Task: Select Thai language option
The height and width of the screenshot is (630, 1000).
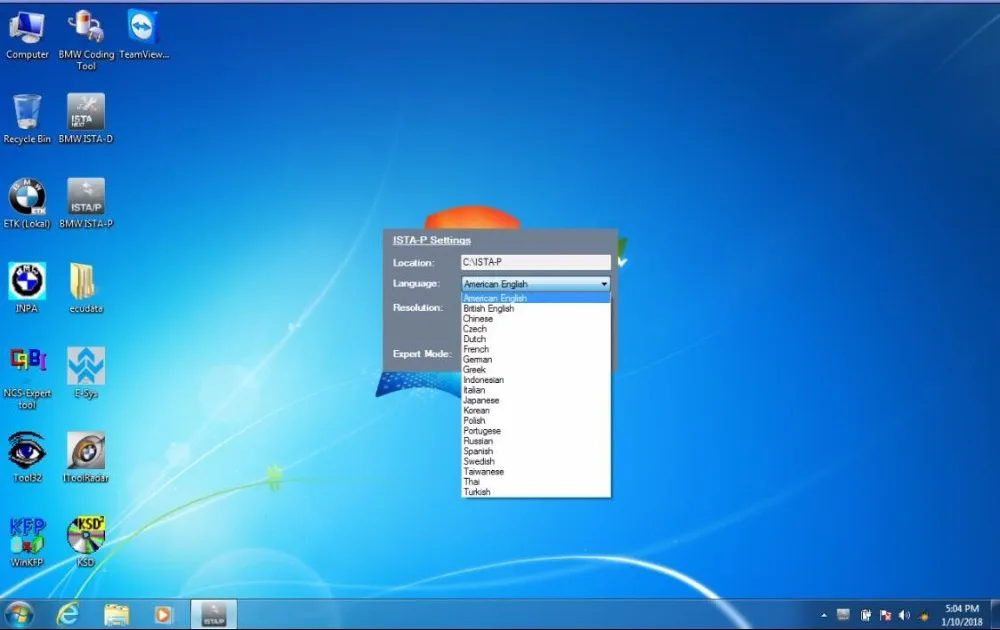Action: pyautogui.click(x=536, y=481)
